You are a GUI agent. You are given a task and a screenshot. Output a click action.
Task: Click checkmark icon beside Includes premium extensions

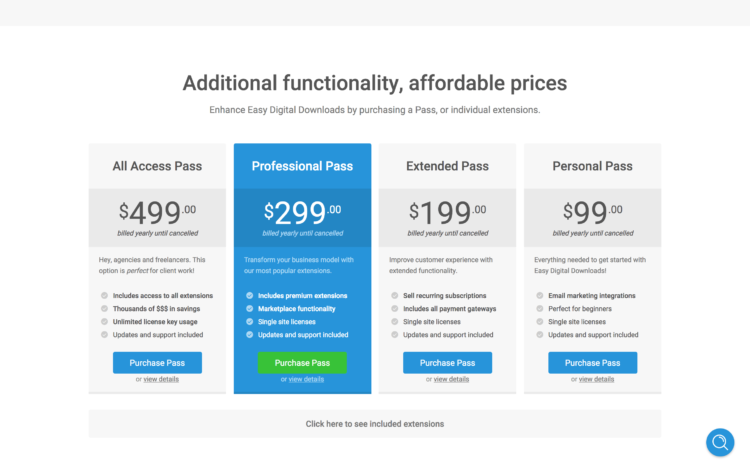click(250, 295)
